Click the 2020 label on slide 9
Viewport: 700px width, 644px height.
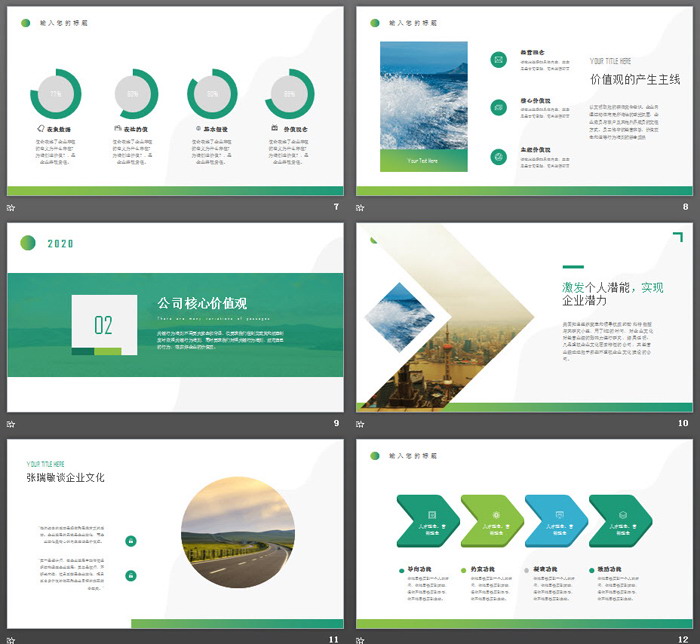(x=60, y=243)
